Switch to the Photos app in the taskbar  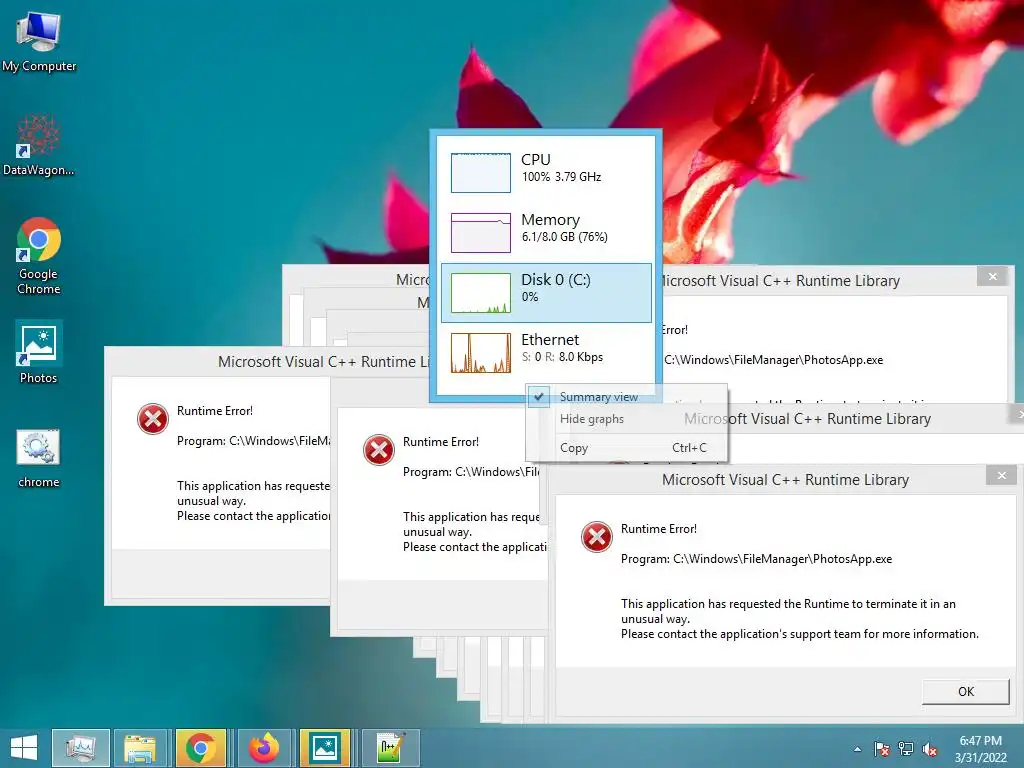point(325,748)
